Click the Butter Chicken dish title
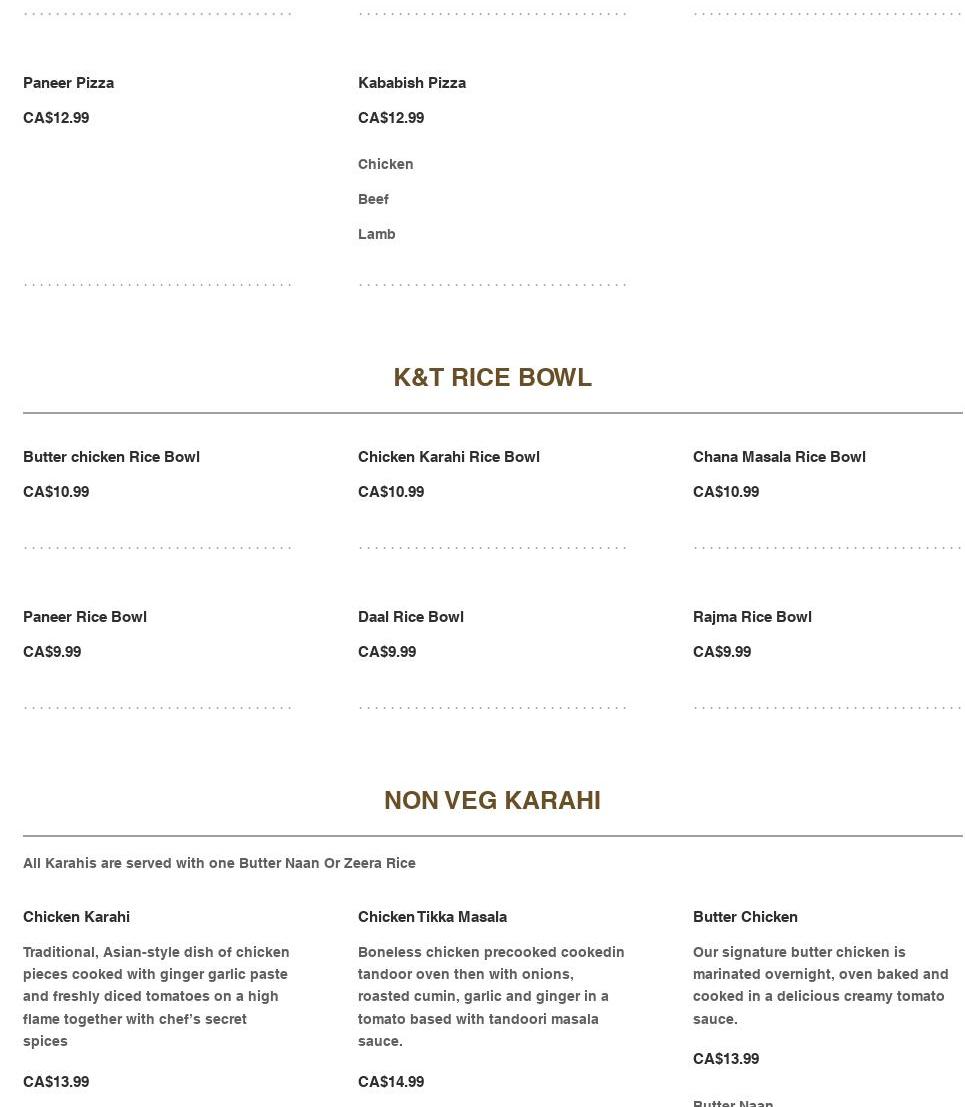Viewport: 965px width, 1107px height. pyautogui.click(x=744, y=917)
